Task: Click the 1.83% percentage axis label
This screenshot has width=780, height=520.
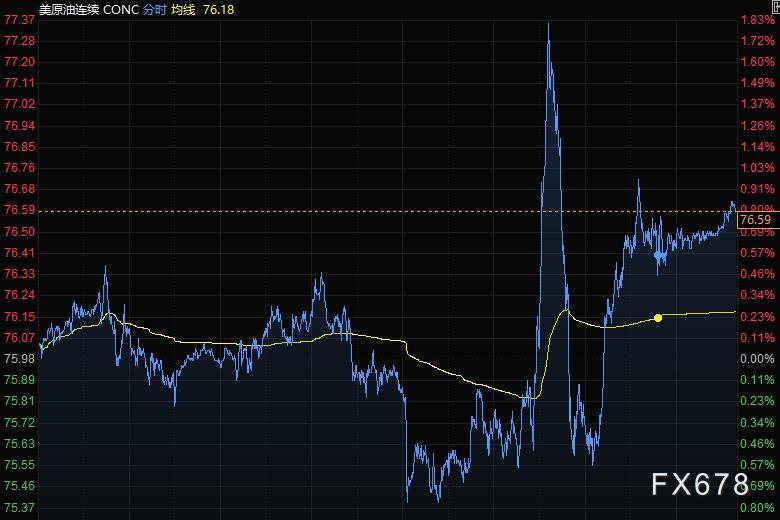Action: pos(757,20)
